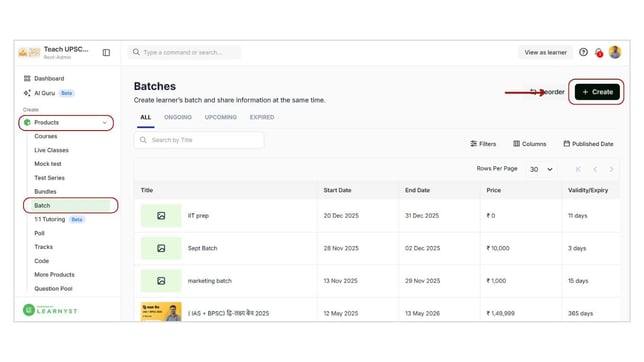This screenshot has width=644, height=362.
Task: Switch to the ONGOING tab
Action: point(178,117)
